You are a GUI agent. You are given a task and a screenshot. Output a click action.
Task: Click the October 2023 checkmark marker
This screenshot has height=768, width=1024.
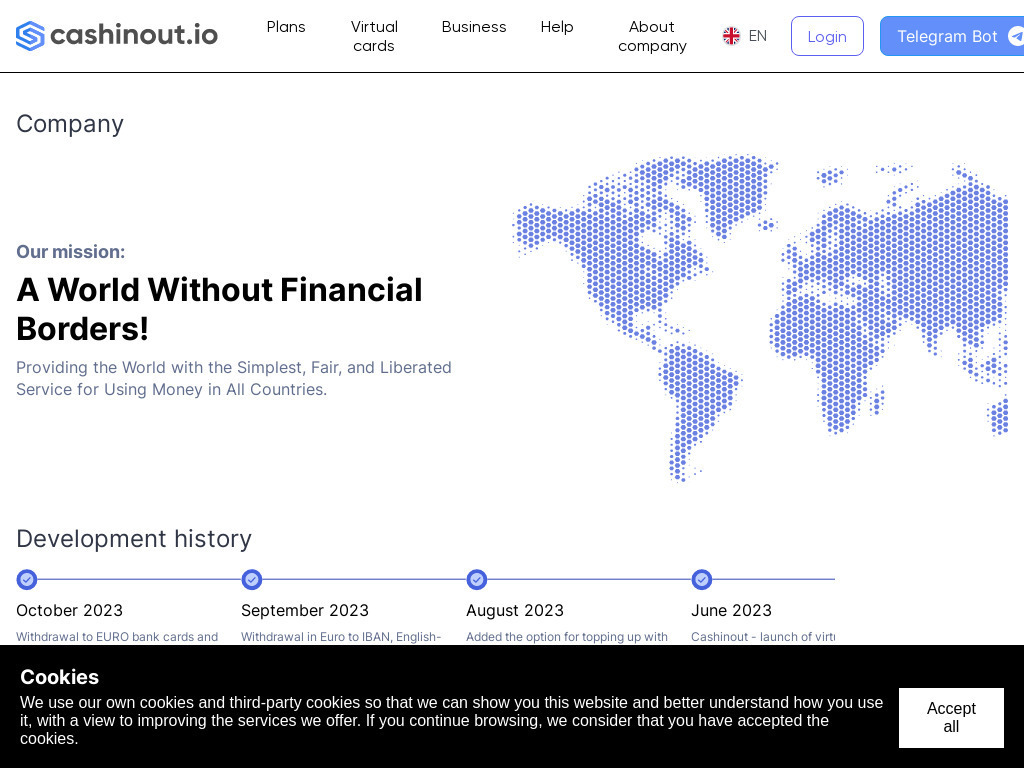[27, 580]
